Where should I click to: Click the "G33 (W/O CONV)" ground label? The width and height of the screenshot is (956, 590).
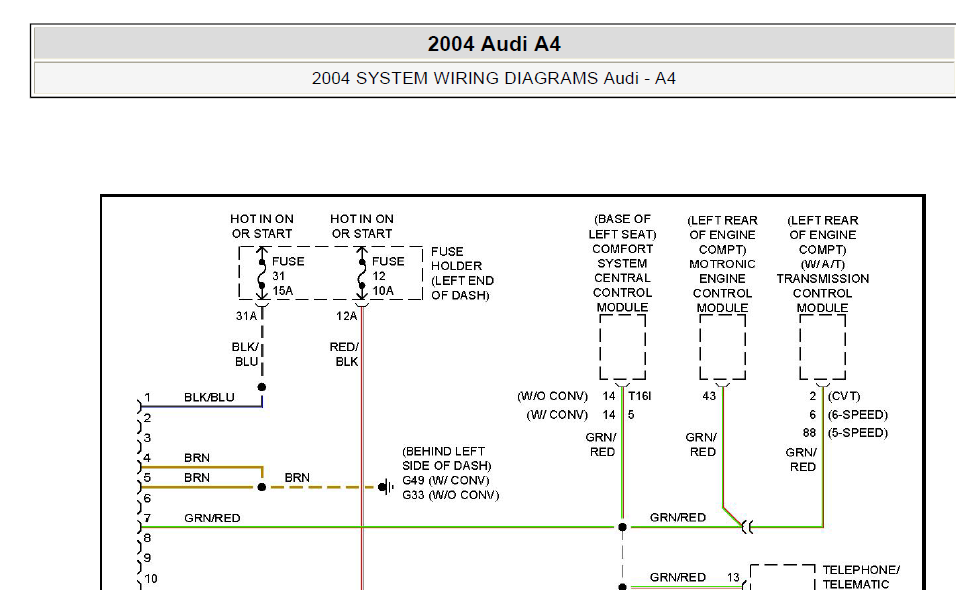(x=451, y=495)
